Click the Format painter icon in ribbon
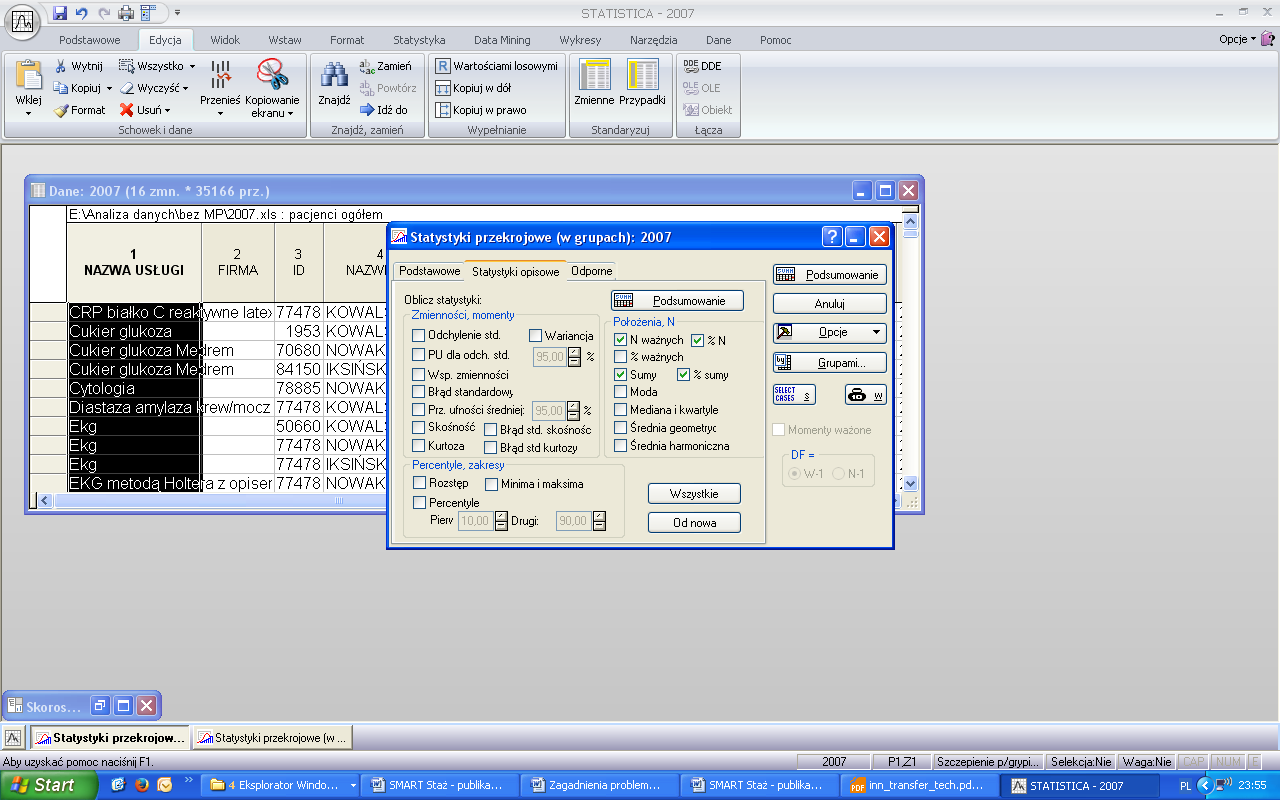Viewport: 1280px width, 800px height. point(60,110)
